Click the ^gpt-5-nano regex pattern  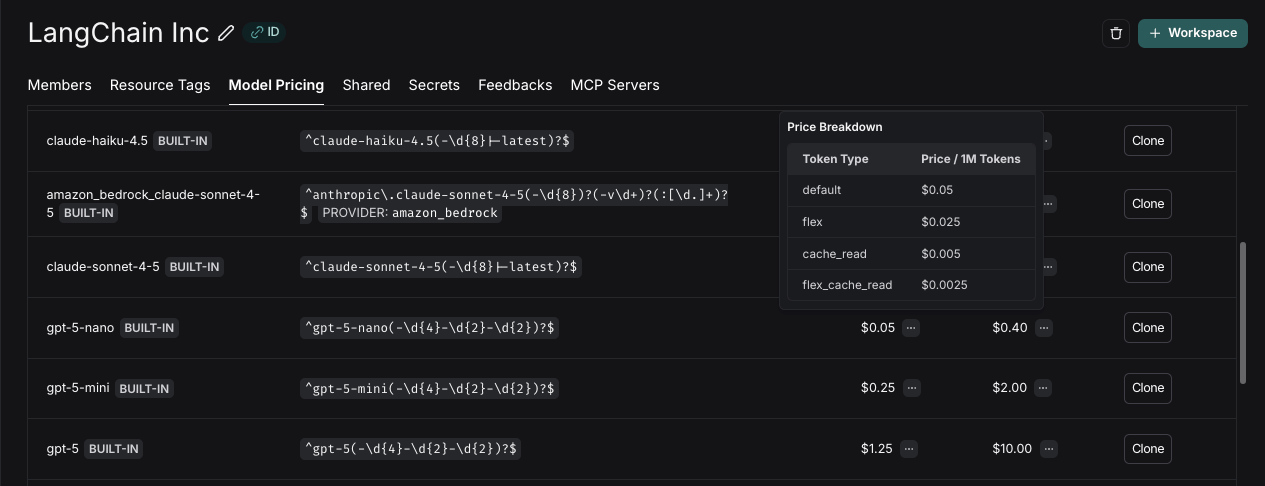click(430, 328)
